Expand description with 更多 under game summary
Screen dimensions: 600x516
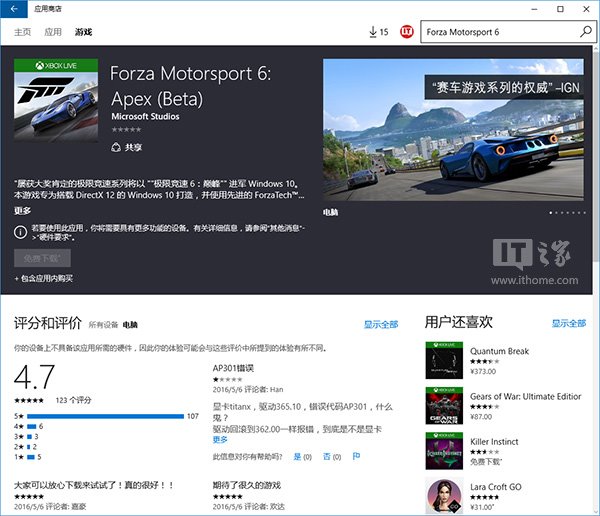pos(22,211)
